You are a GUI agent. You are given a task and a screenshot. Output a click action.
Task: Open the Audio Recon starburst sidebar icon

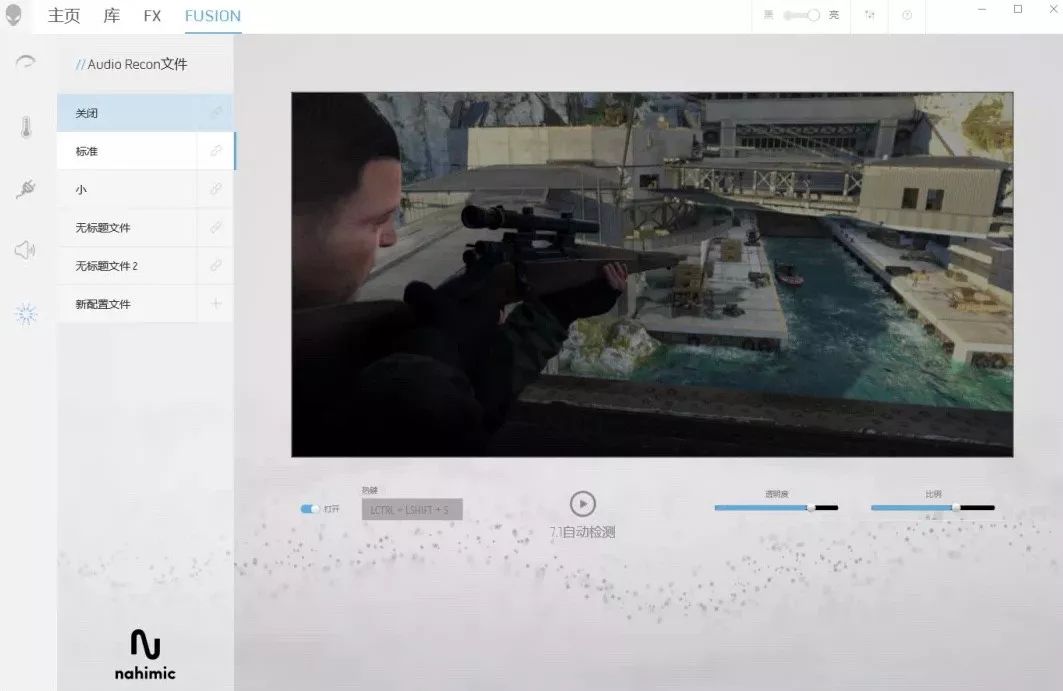point(26,314)
